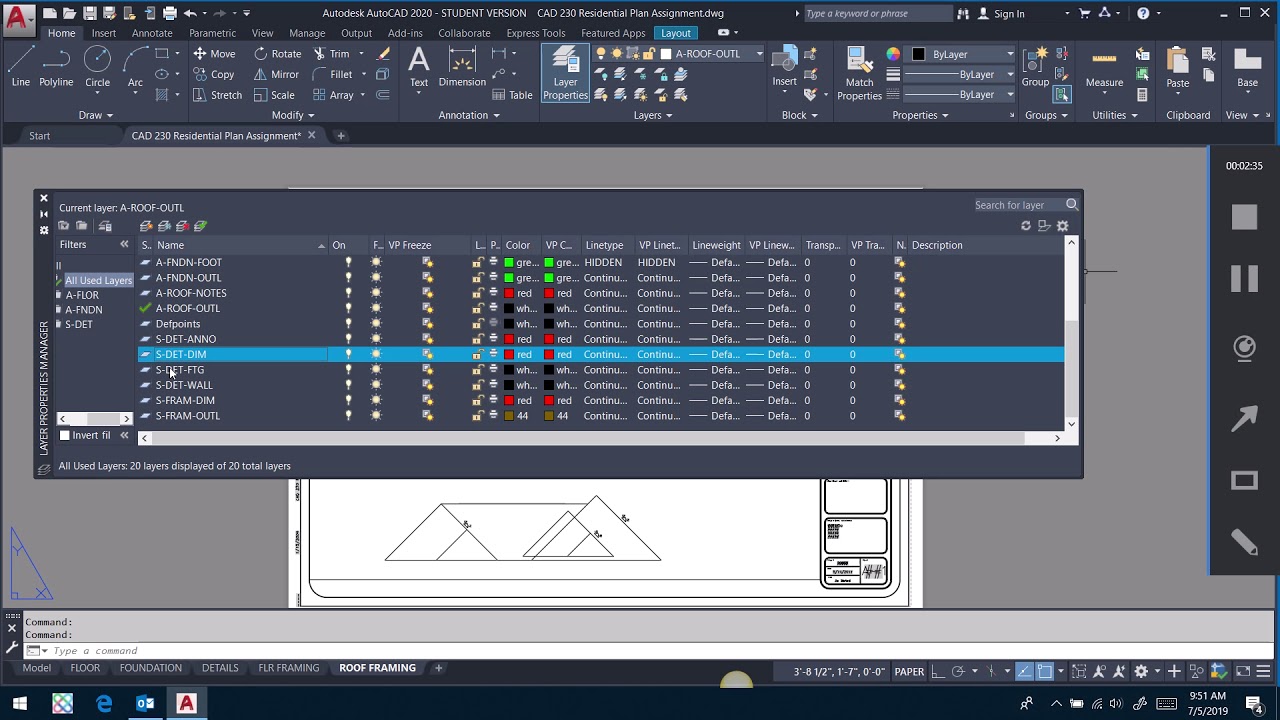Screen dimensions: 1280x720
Task: Toggle VP Freeze for S-FRAM-OUTL layer
Action: click(x=427, y=416)
